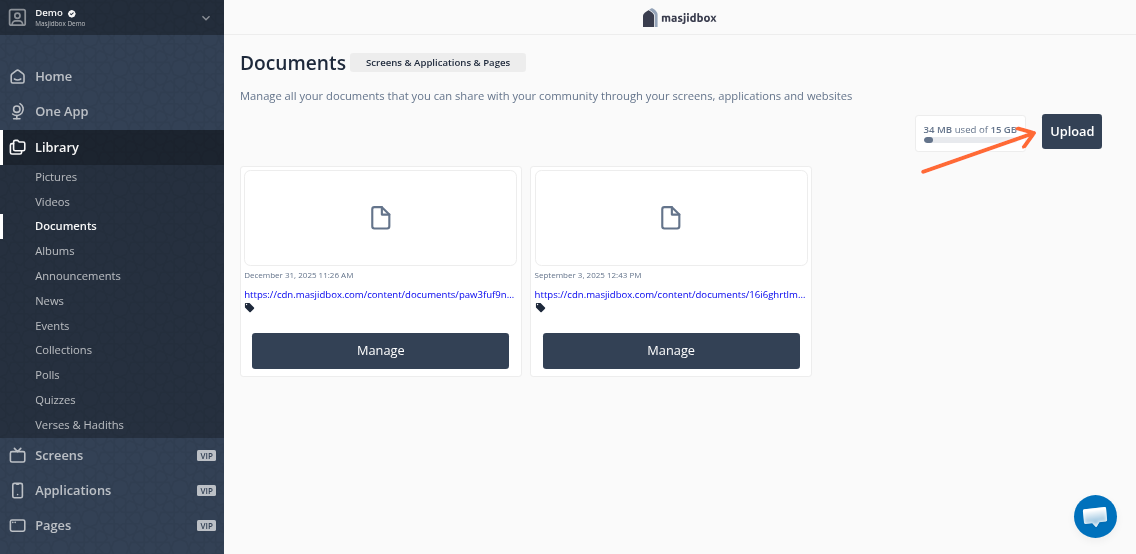This screenshot has width=1136, height=554.
Task: Open the 16i6ghrtIm document CDN link
Action: pos(670,295)
